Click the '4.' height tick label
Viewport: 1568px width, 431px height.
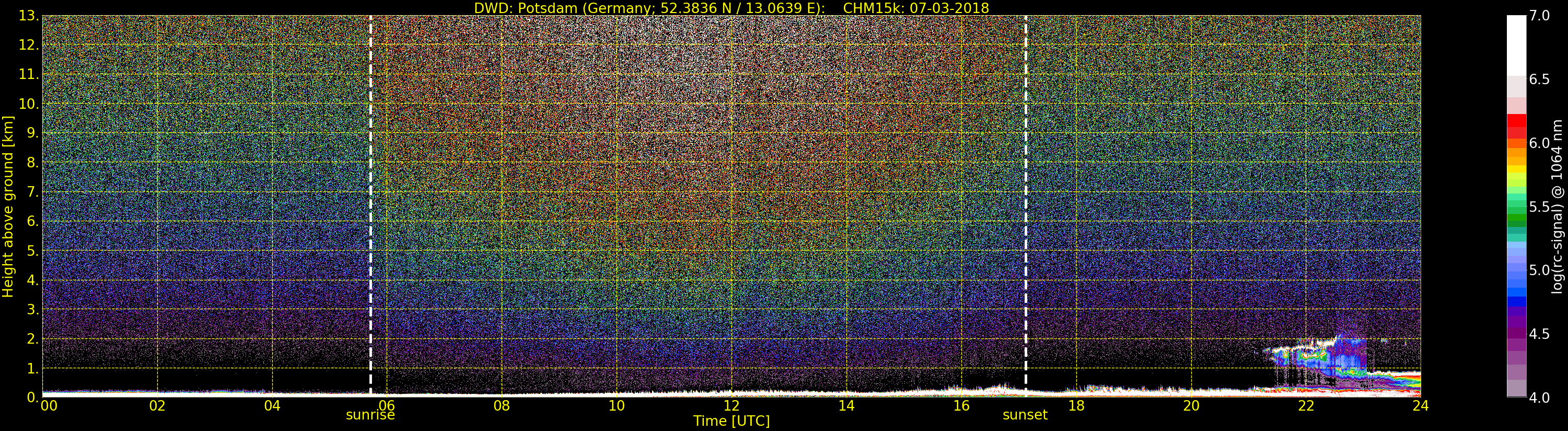coord(33,280)
